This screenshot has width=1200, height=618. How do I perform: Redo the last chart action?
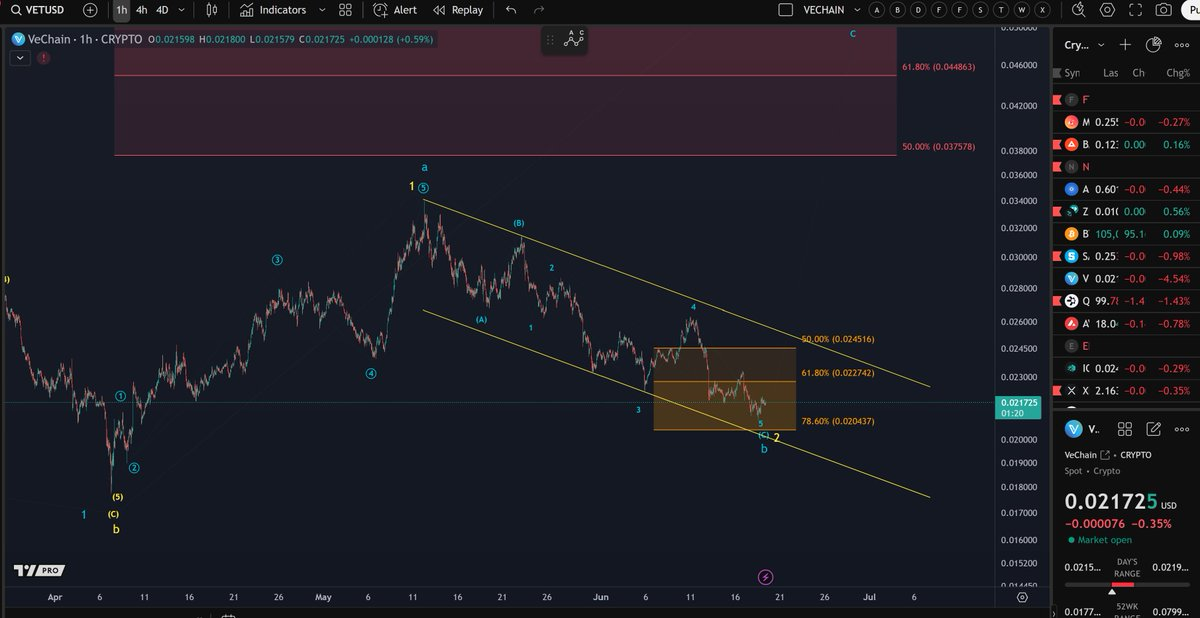tap(539, 10)
